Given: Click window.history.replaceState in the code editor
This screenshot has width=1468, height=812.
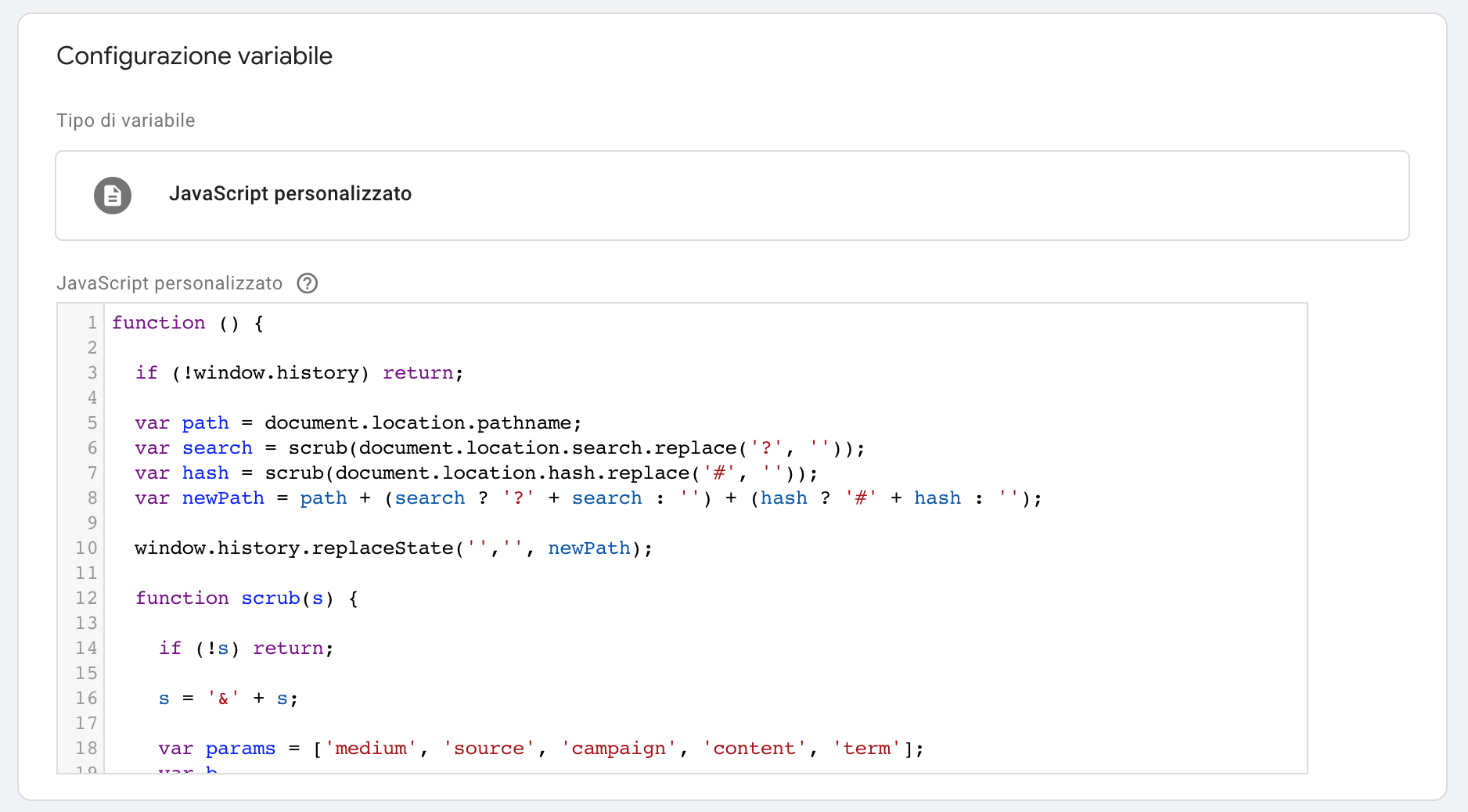Looking at the screenshot, I should pyautogui.click(x=293, y=548).
